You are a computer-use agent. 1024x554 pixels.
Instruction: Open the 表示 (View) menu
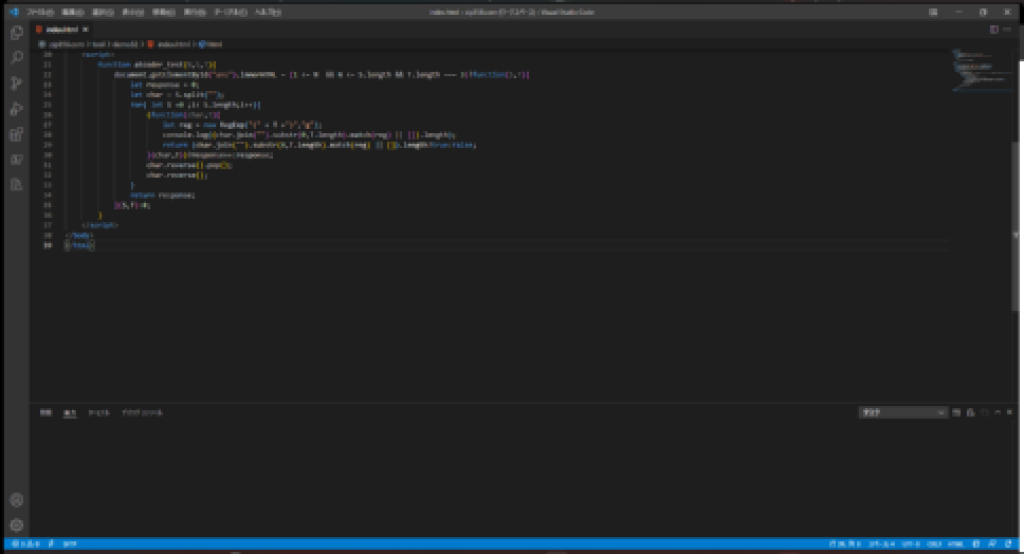pyautogui.click(x=133, y=12)
